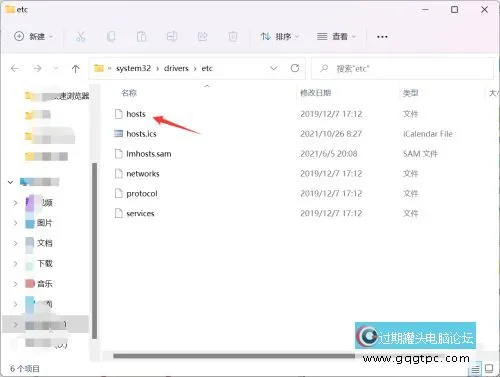Select the services file
Screen dimensions: 500x377
pos(140,213)
